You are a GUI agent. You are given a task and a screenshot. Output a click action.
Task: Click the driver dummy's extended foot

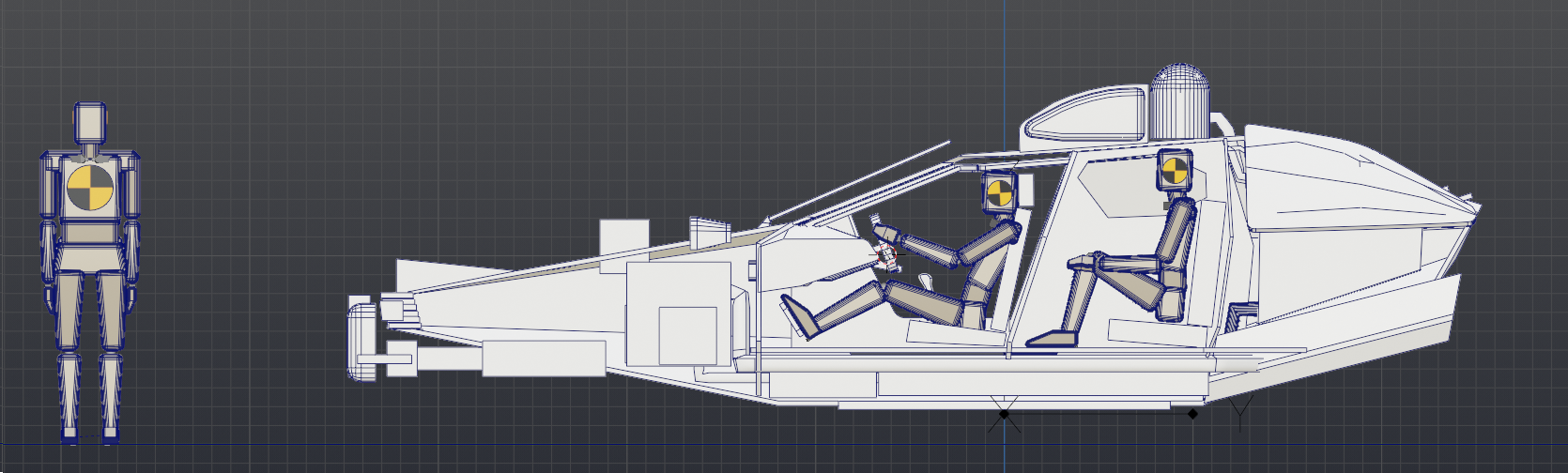pyautogui.click(x=799, y=315)
